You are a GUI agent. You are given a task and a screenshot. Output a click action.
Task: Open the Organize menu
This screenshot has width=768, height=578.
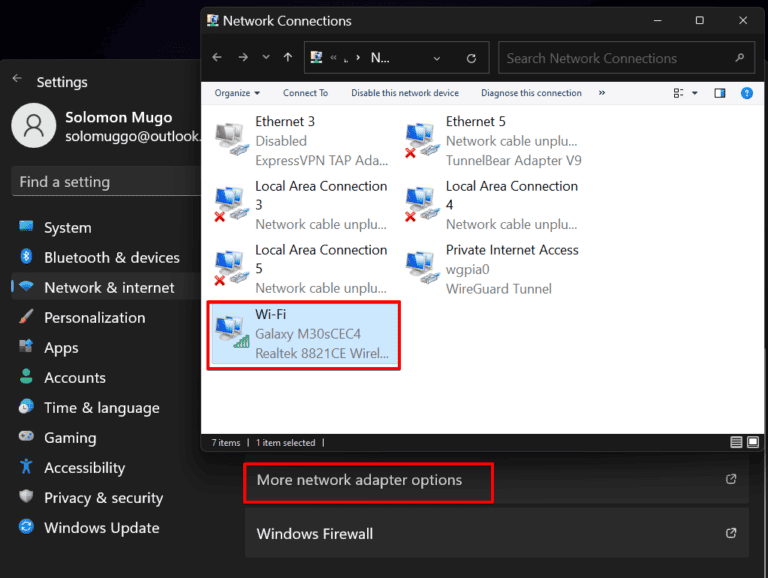(x=237, y=93)
